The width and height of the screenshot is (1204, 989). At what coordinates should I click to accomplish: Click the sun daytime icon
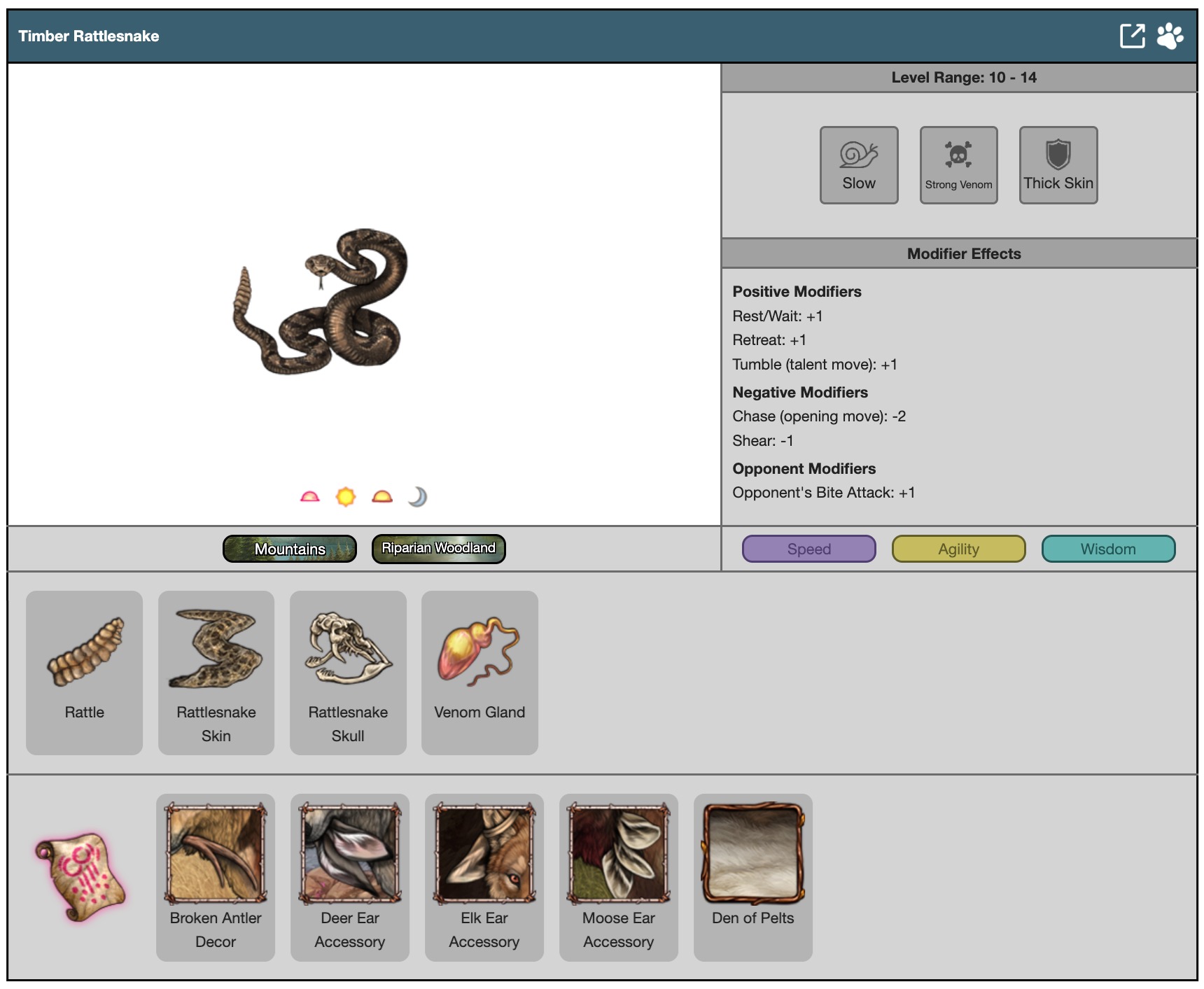[x=346, y=496]
